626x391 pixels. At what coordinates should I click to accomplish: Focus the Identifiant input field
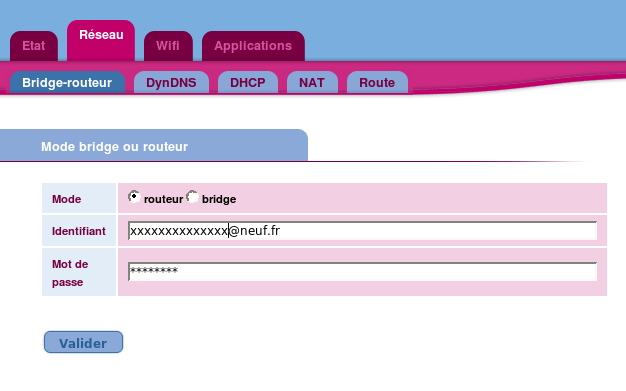coord(363,231)
